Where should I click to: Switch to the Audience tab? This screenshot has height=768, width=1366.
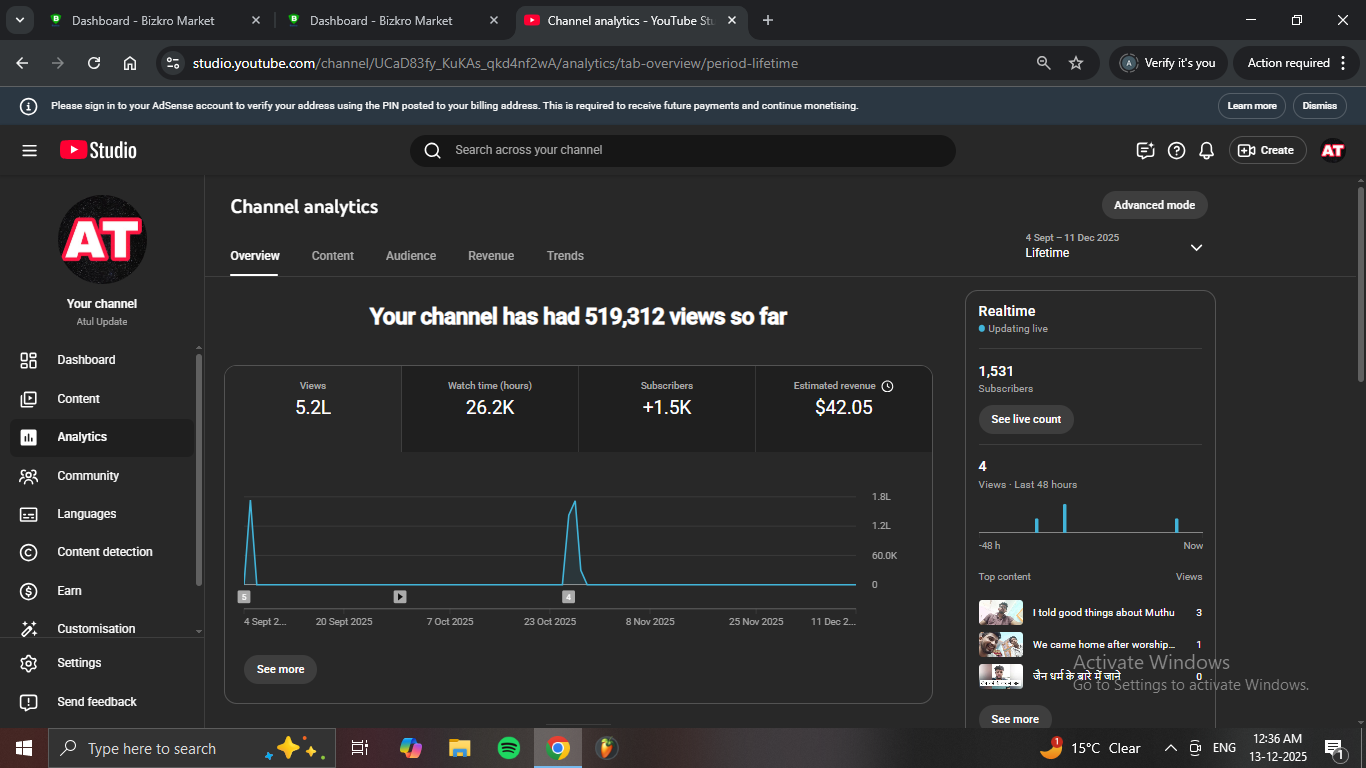coord(410,256)
